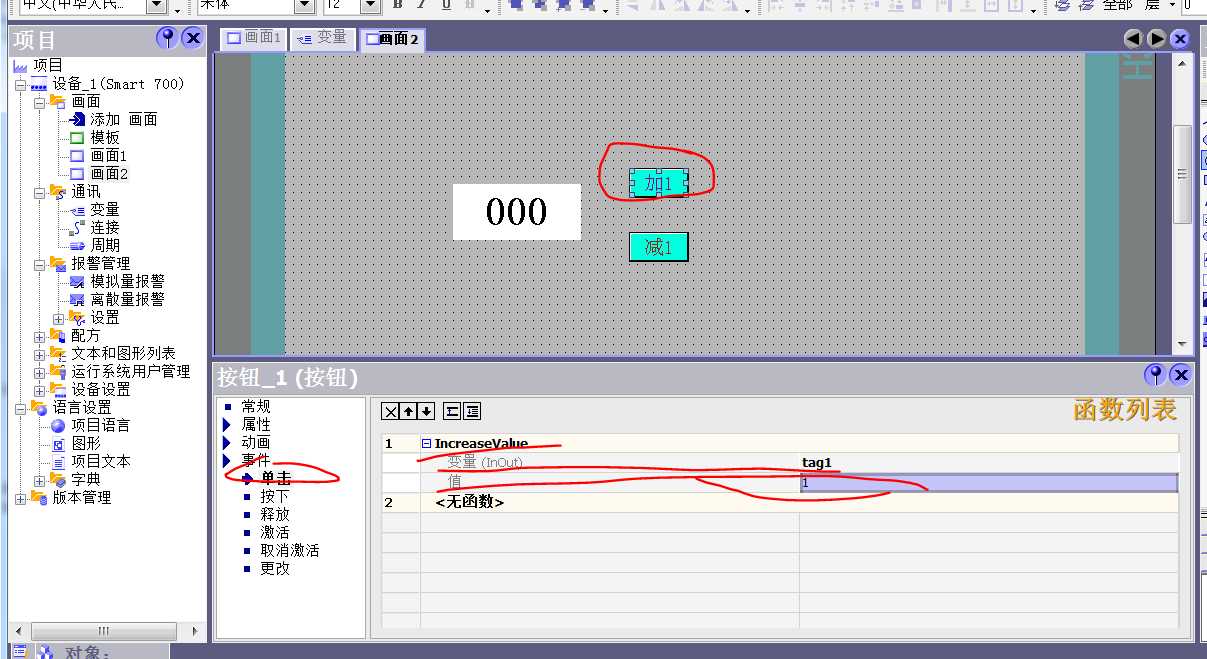The width and height of the screenshot is (1207, 659).
Task: Toggle italic text formatting
Action: point(421,5)
